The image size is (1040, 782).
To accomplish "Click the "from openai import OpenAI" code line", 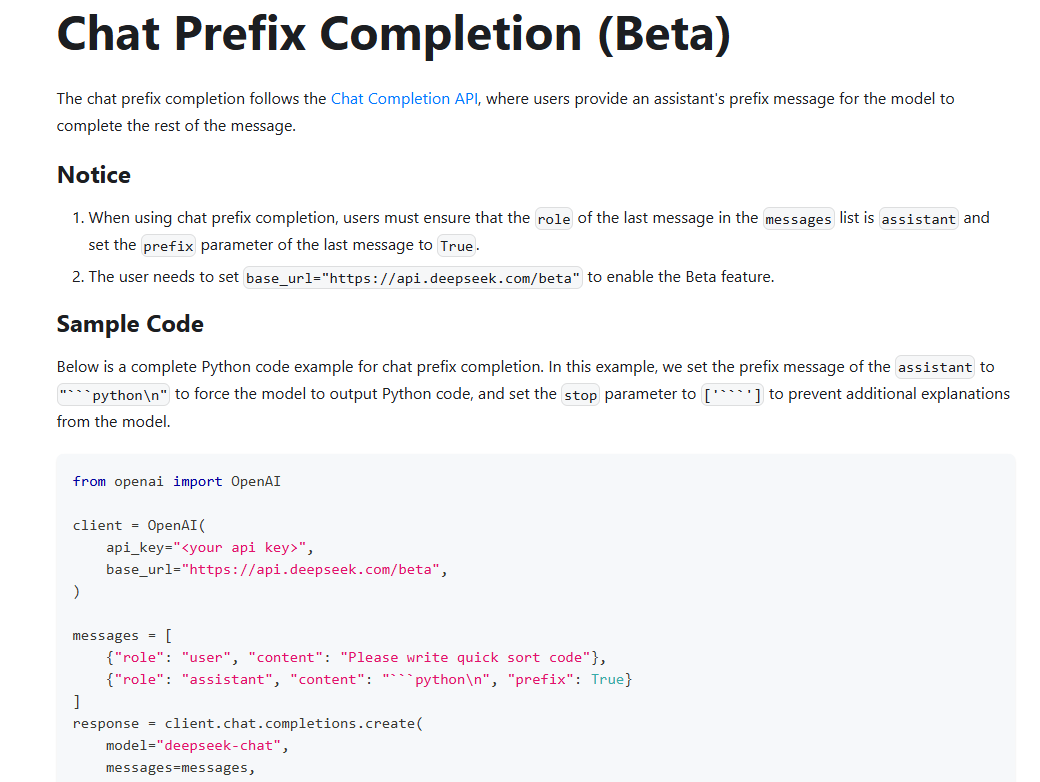I will [x=177, y=482].
